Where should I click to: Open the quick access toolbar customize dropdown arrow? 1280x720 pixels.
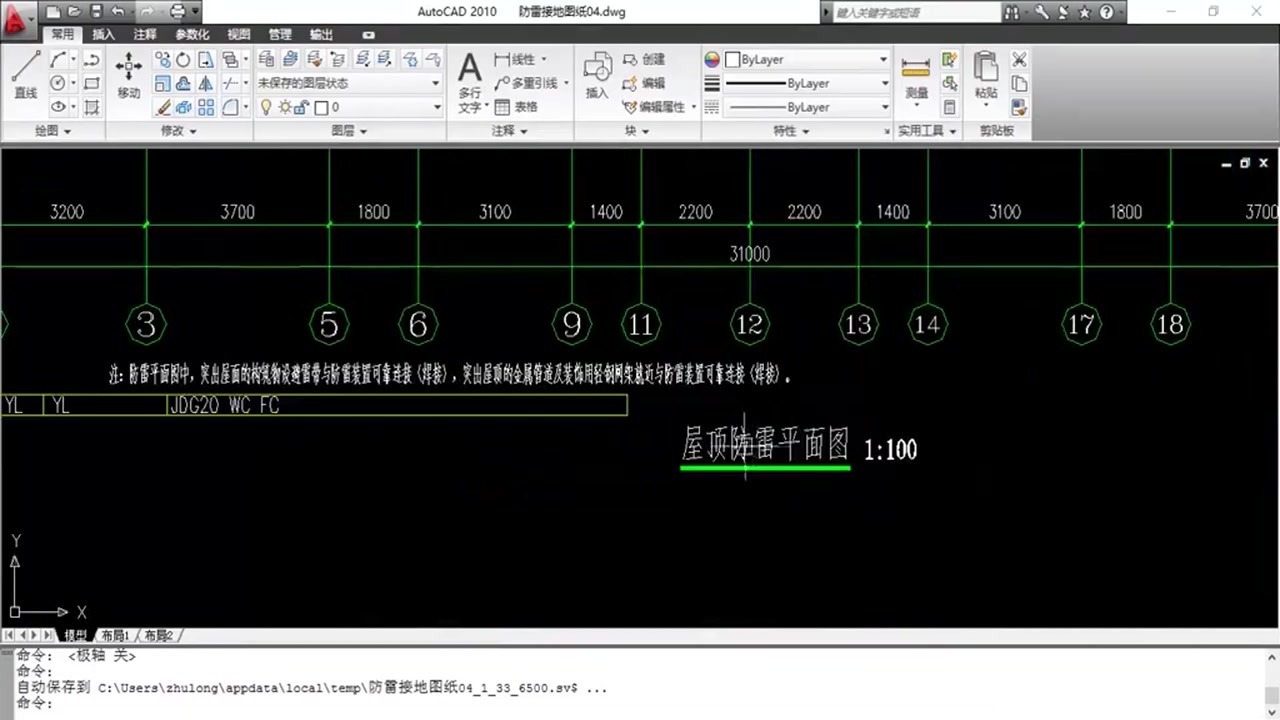(195, 12)
